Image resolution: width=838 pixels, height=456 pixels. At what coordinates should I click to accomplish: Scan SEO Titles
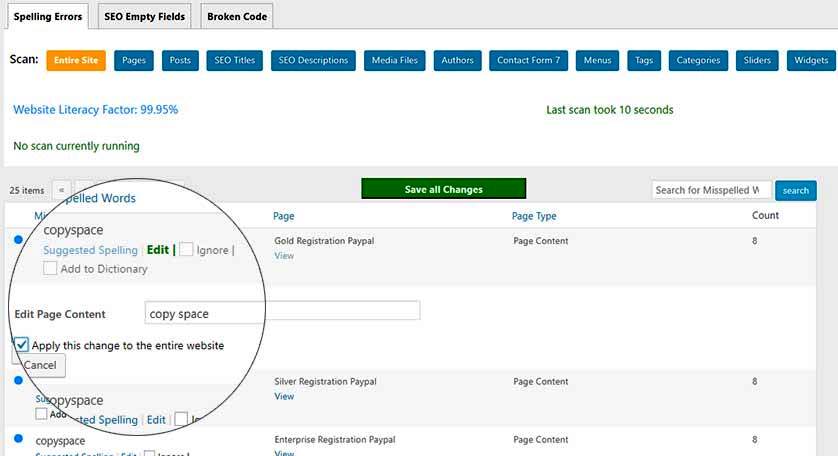coord(235,60)
